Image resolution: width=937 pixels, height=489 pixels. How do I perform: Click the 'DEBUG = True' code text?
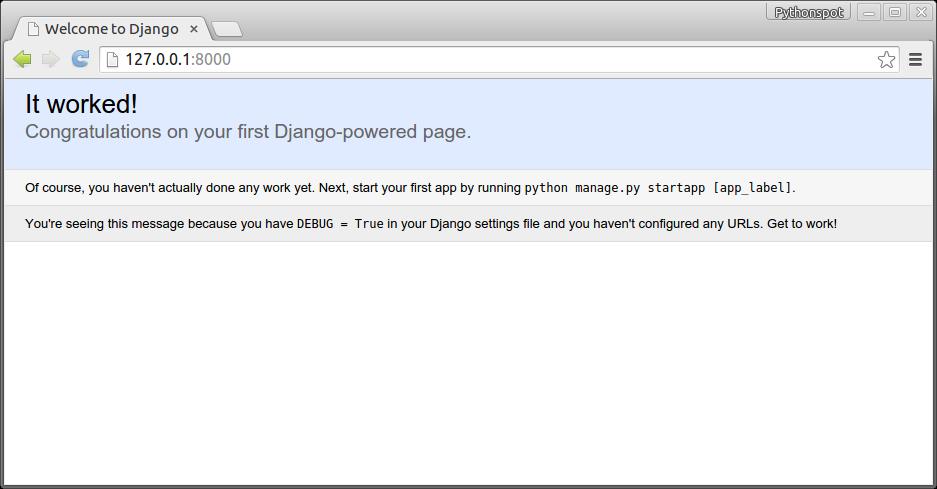[340, 224]
